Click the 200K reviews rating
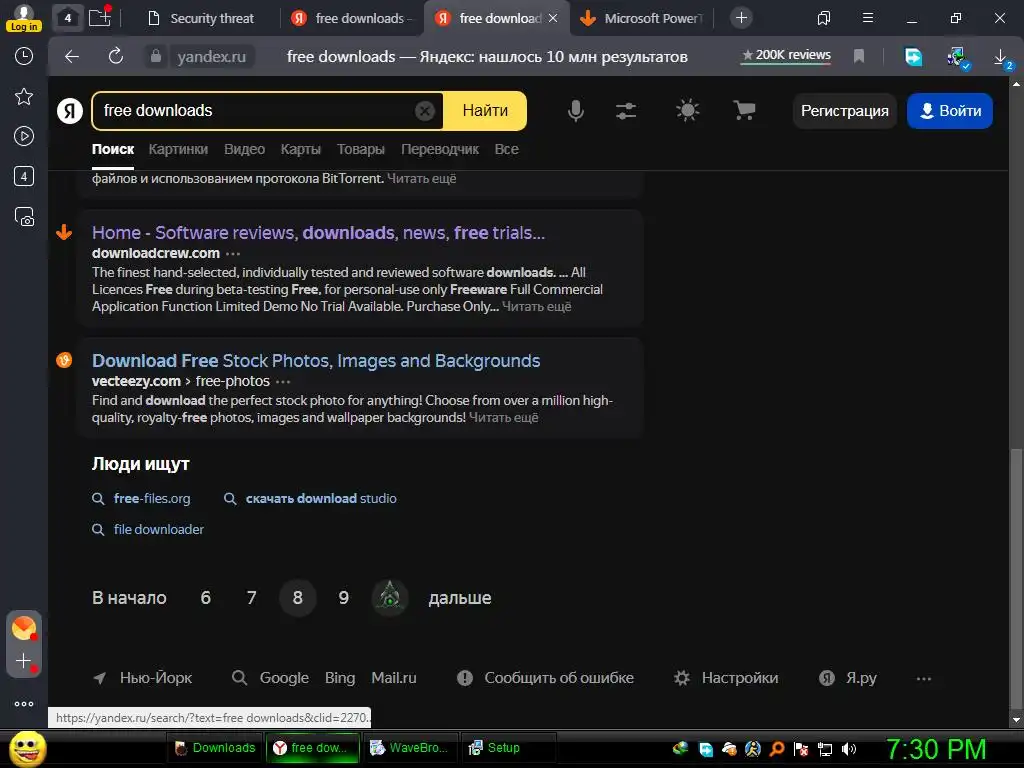The height and width of the screenshot is (768, 1024). point(786,56)
